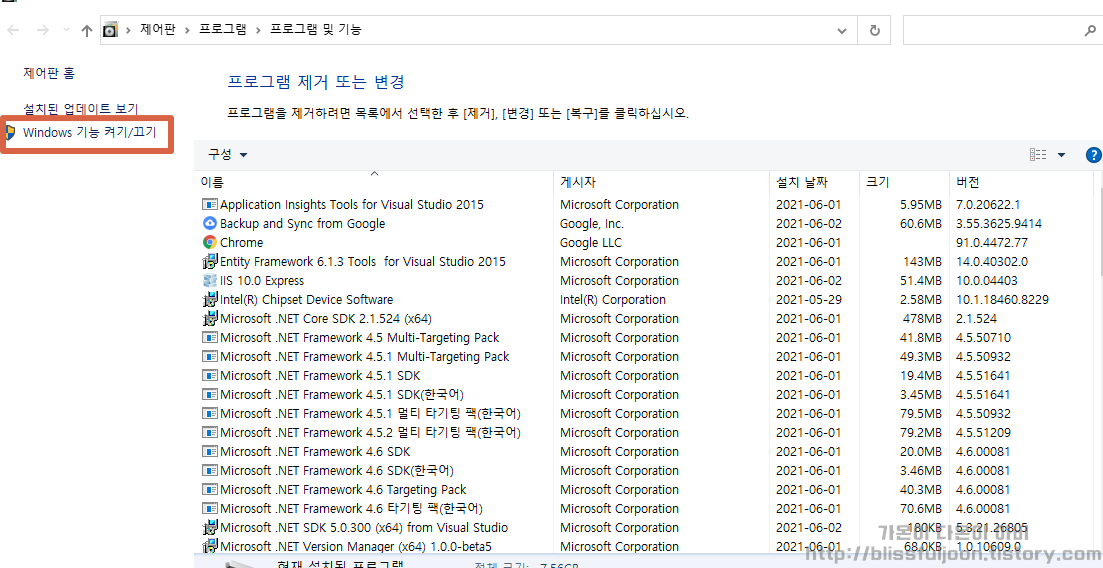Click the 2021-05-29 install date cell

tap(808, 300)
